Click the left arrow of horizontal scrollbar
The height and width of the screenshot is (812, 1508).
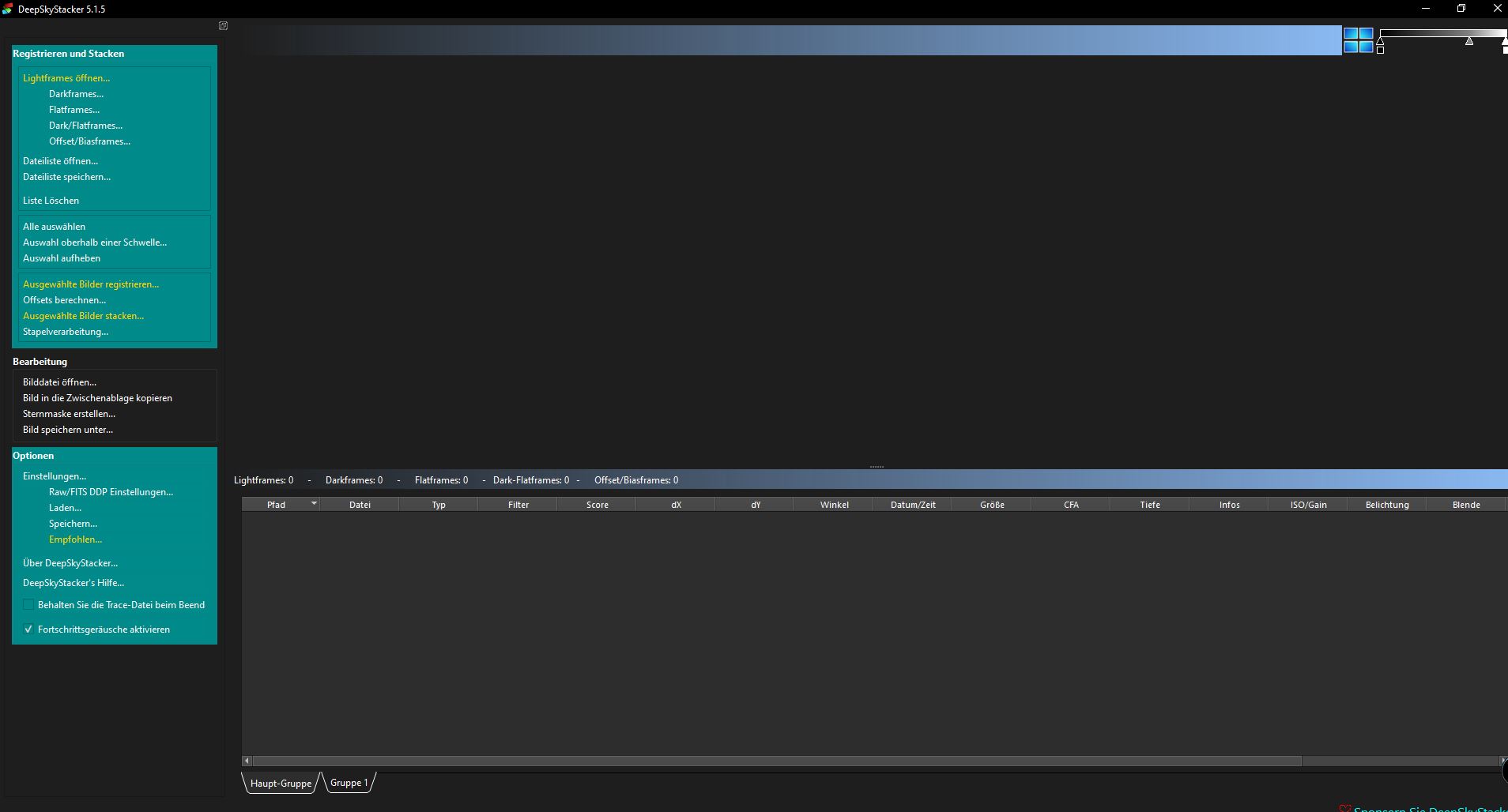click(247, 761)
